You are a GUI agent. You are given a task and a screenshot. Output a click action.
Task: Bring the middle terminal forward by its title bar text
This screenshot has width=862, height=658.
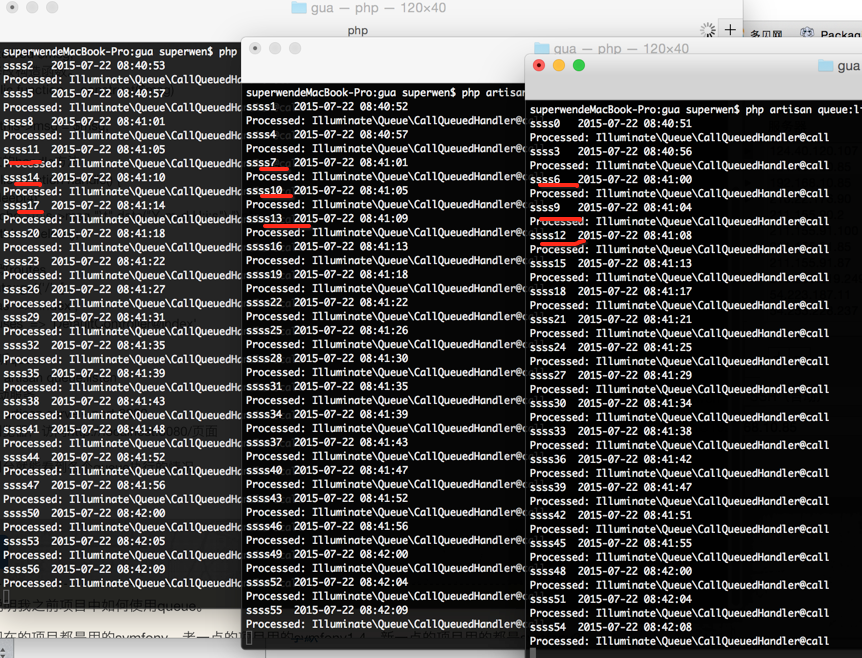pyautogui.click(x=621, y=48)
